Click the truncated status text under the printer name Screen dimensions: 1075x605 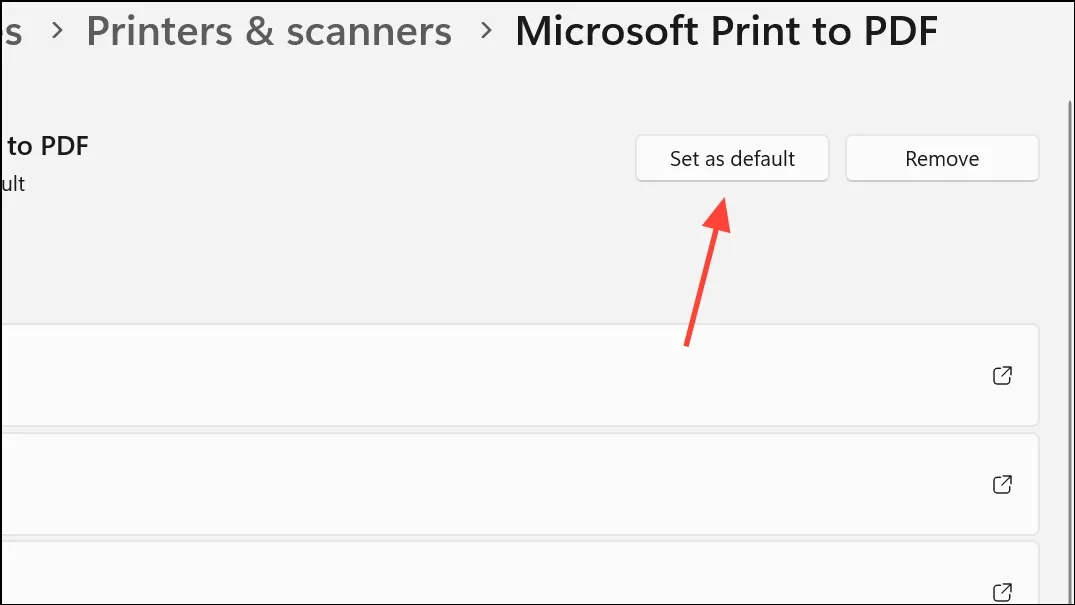(x=13, y=184)
